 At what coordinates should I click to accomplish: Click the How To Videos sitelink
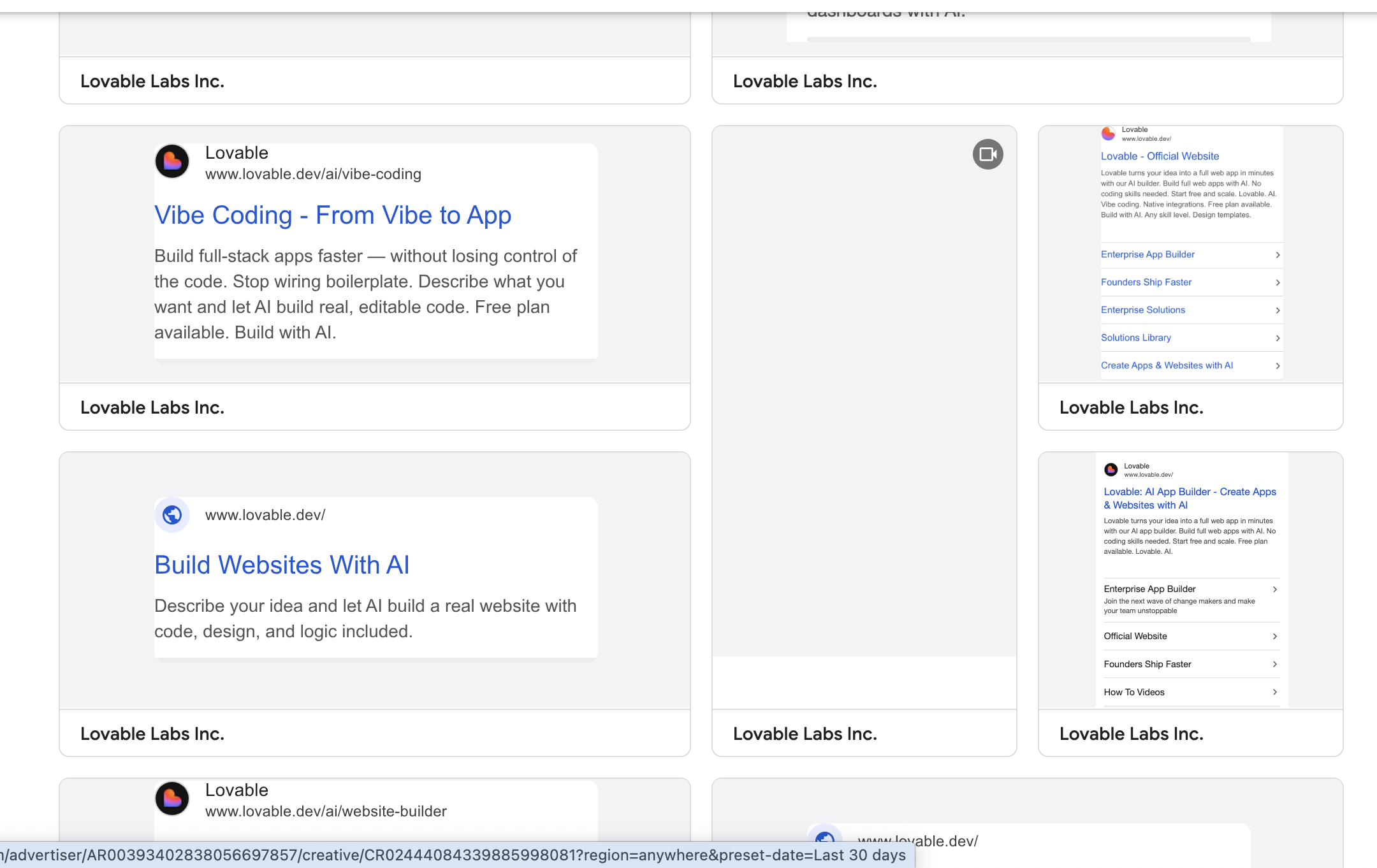coord(1134,692)
